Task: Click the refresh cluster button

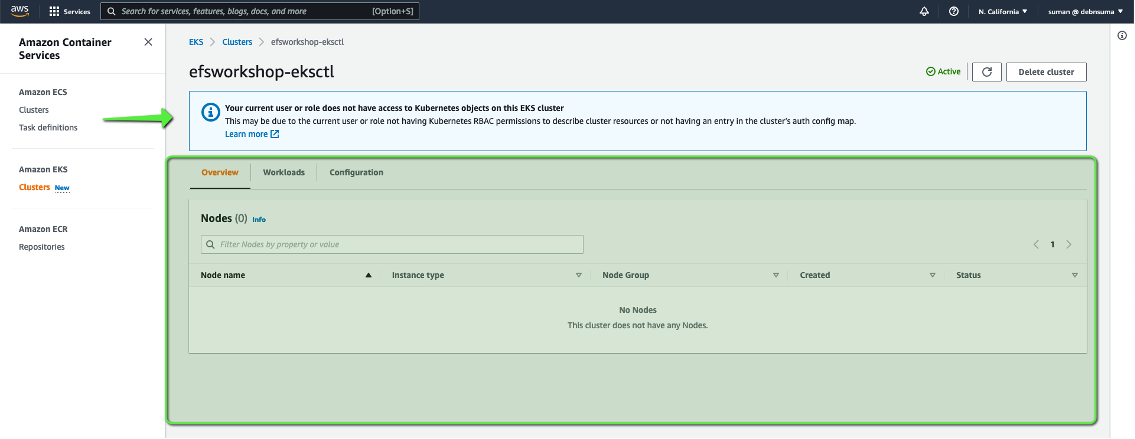Action: click(x=987, y=72)
